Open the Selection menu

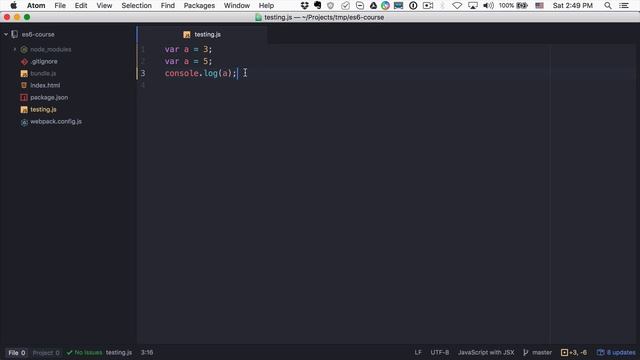pyautogui.click(x=136, y=6)
